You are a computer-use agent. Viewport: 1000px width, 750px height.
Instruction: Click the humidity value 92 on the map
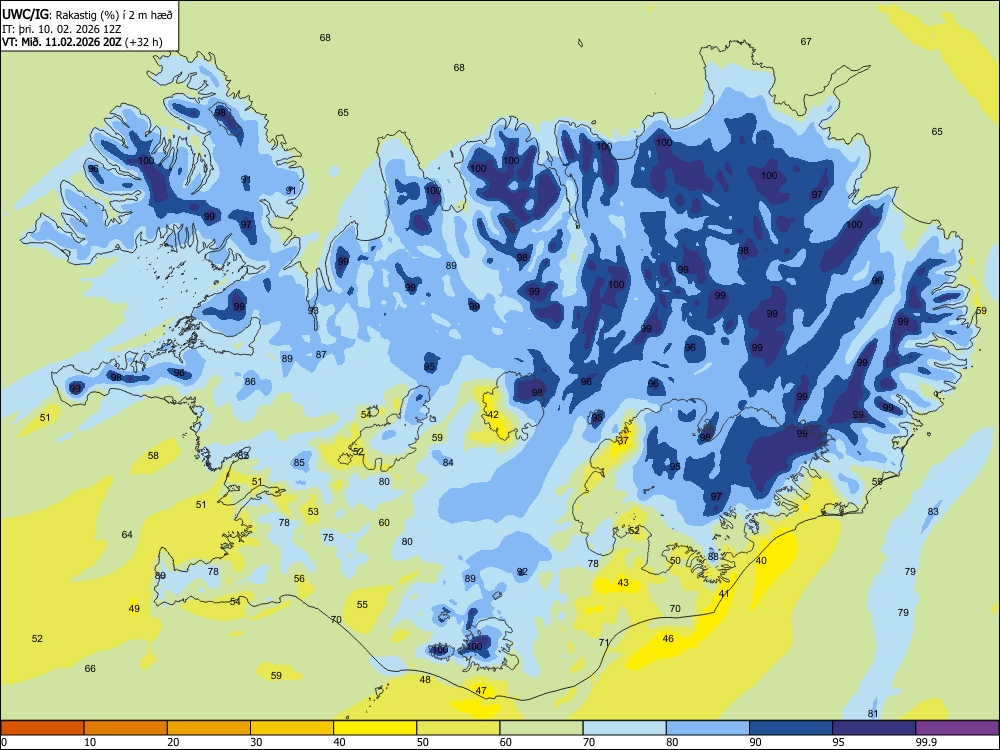tap(522, 571)
